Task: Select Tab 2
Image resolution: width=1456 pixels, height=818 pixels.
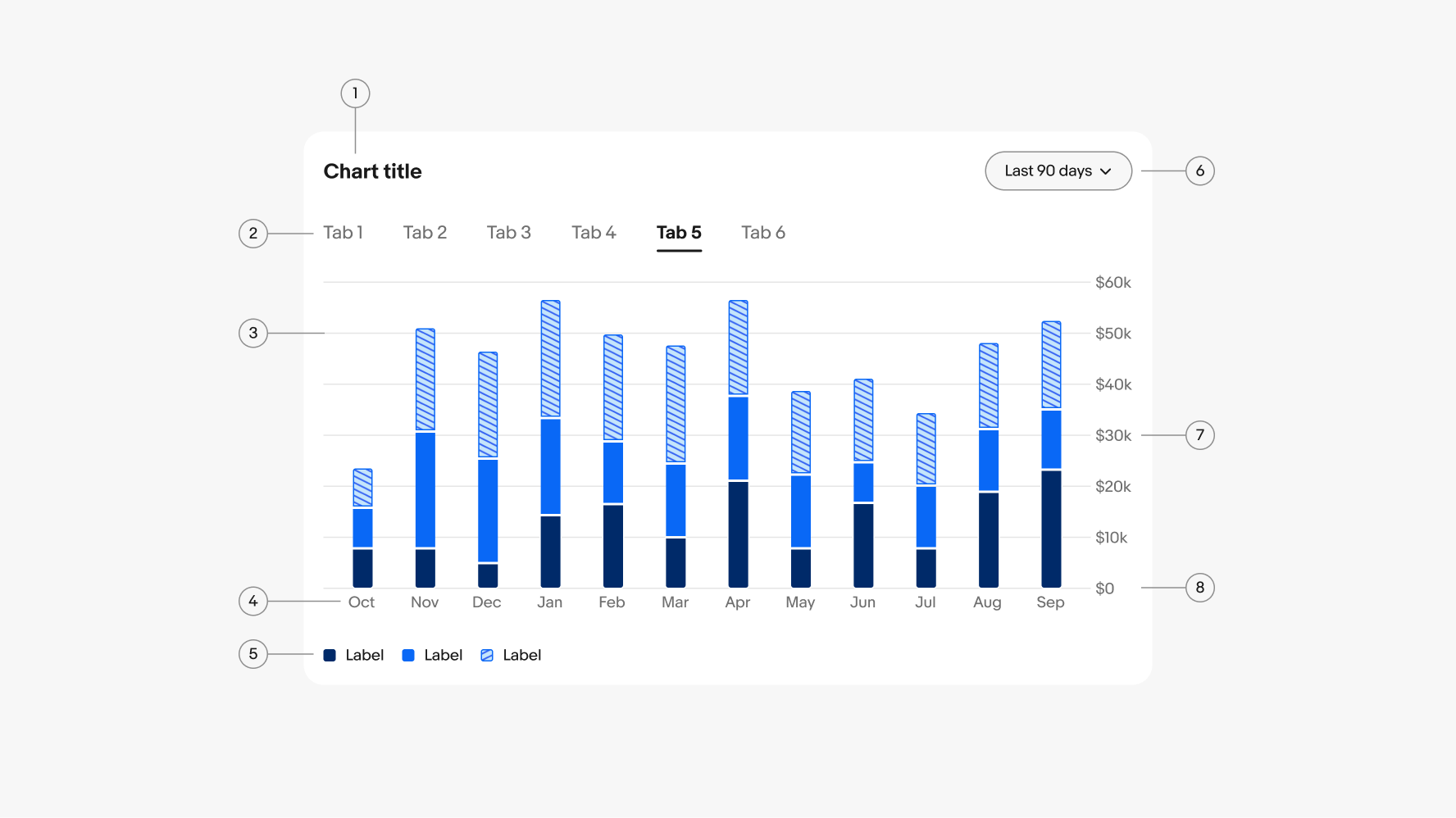Action: pyautogui.click(x=425, y=233)
